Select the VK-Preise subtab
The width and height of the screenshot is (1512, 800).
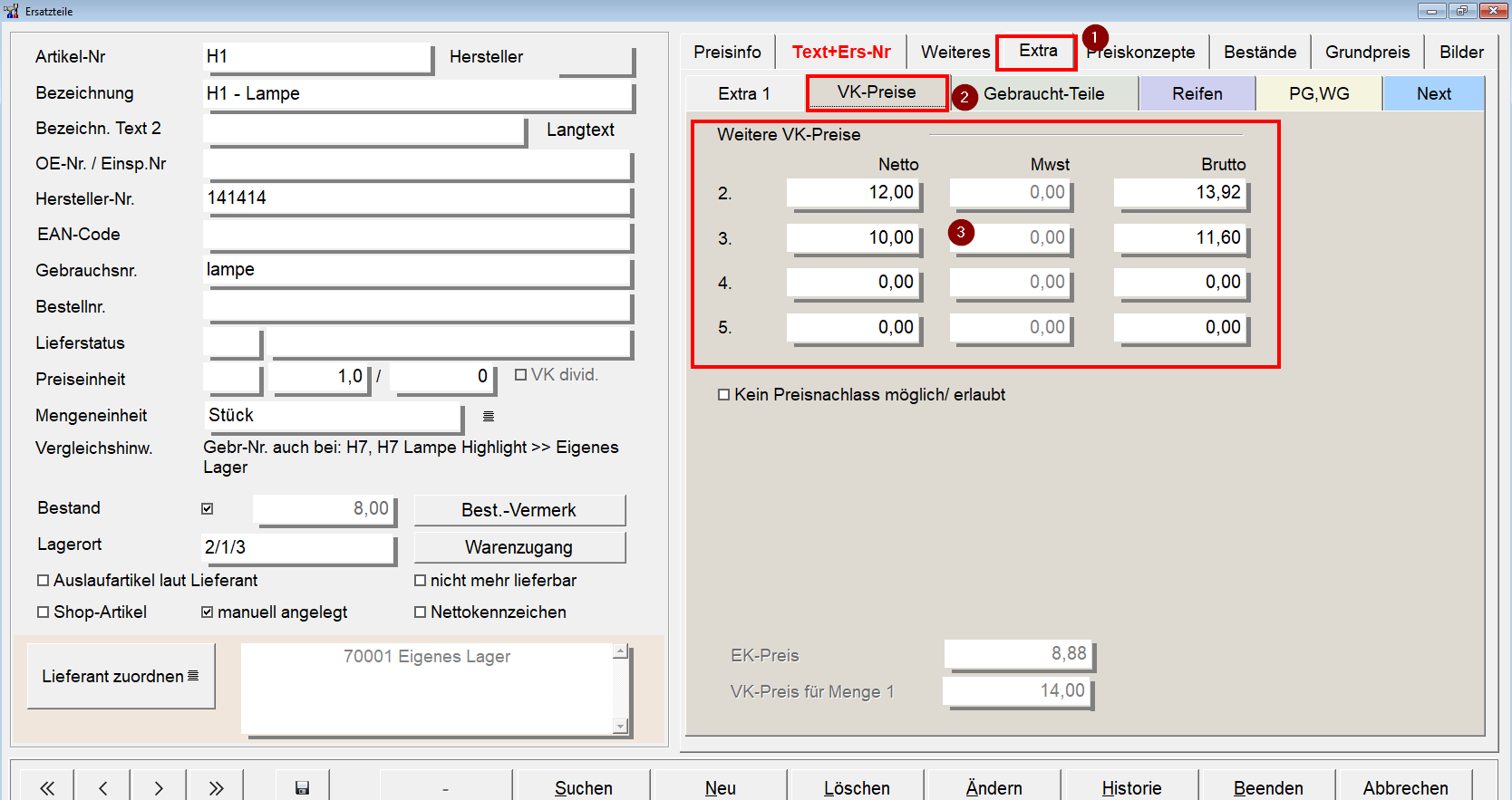tap(877, 92)
